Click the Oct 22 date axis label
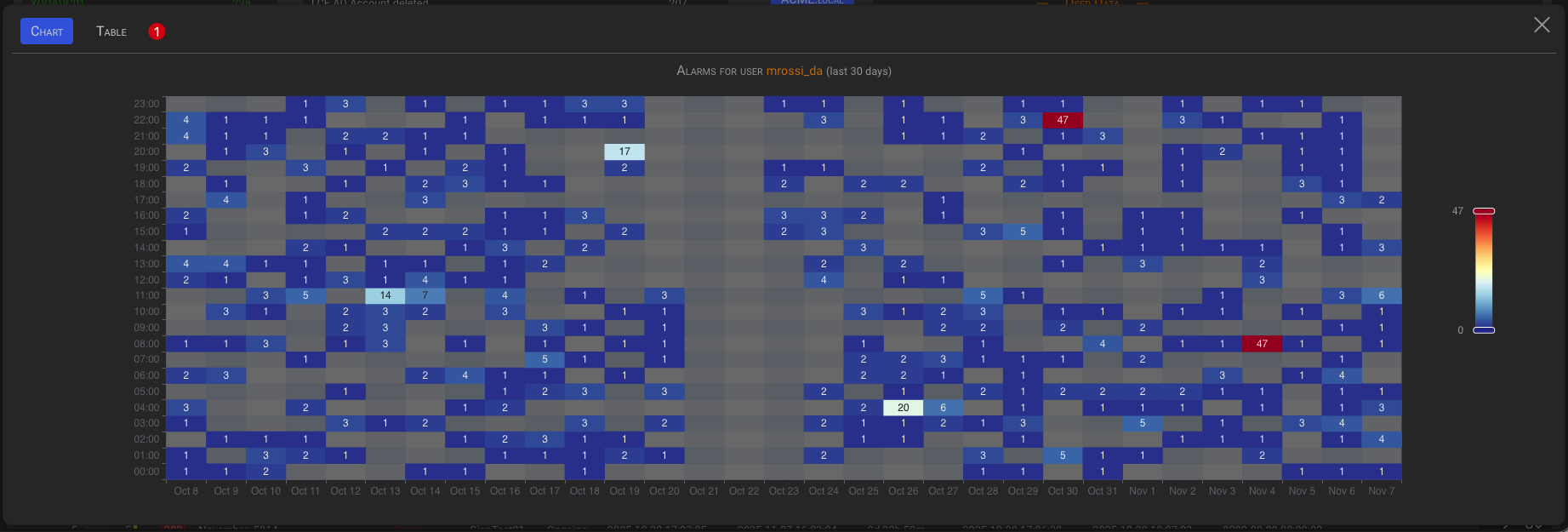 [x=744, y=491]
